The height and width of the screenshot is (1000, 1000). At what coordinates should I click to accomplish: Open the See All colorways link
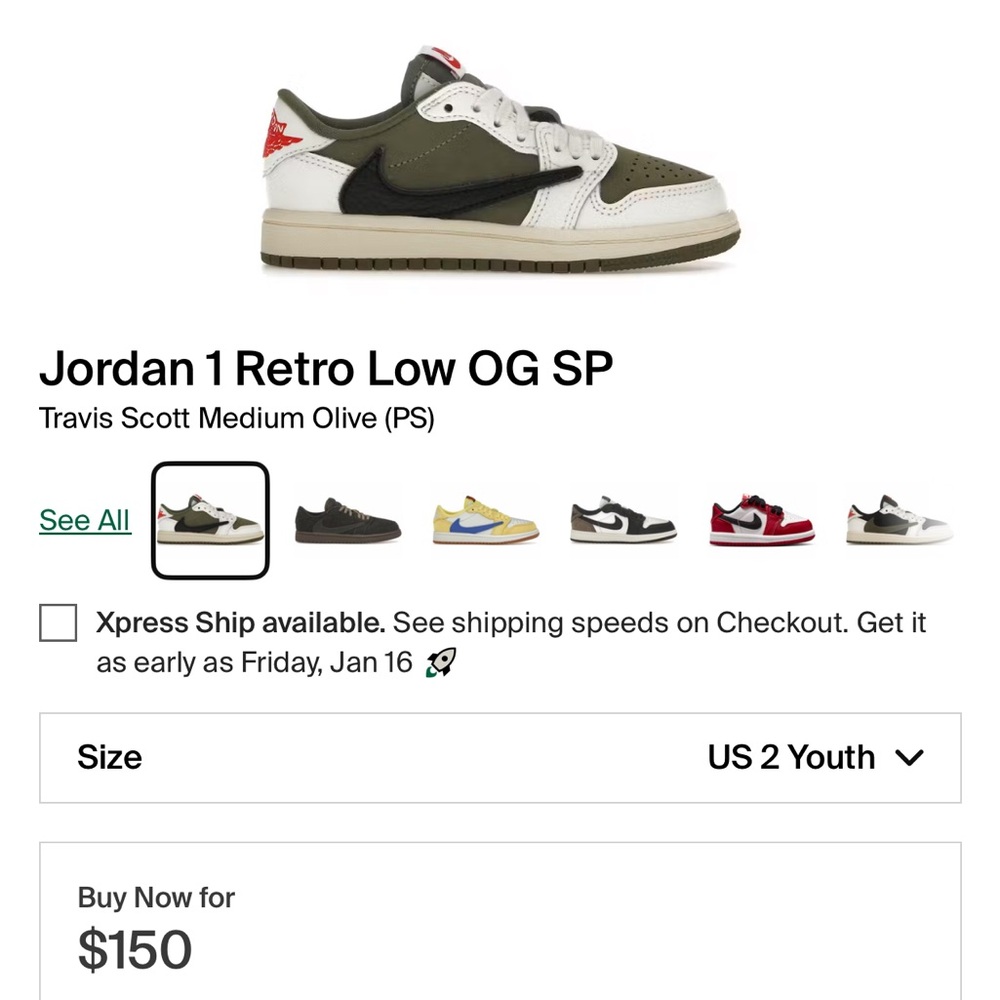(83, 520)
